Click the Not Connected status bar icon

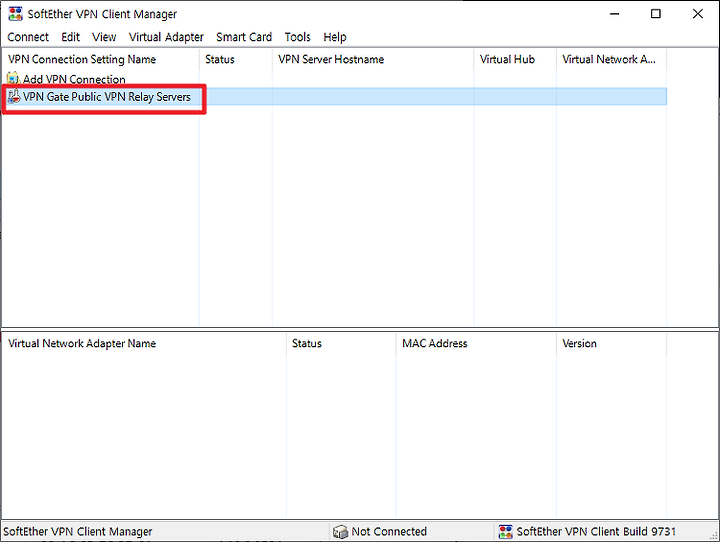click(x=340, y=531)
